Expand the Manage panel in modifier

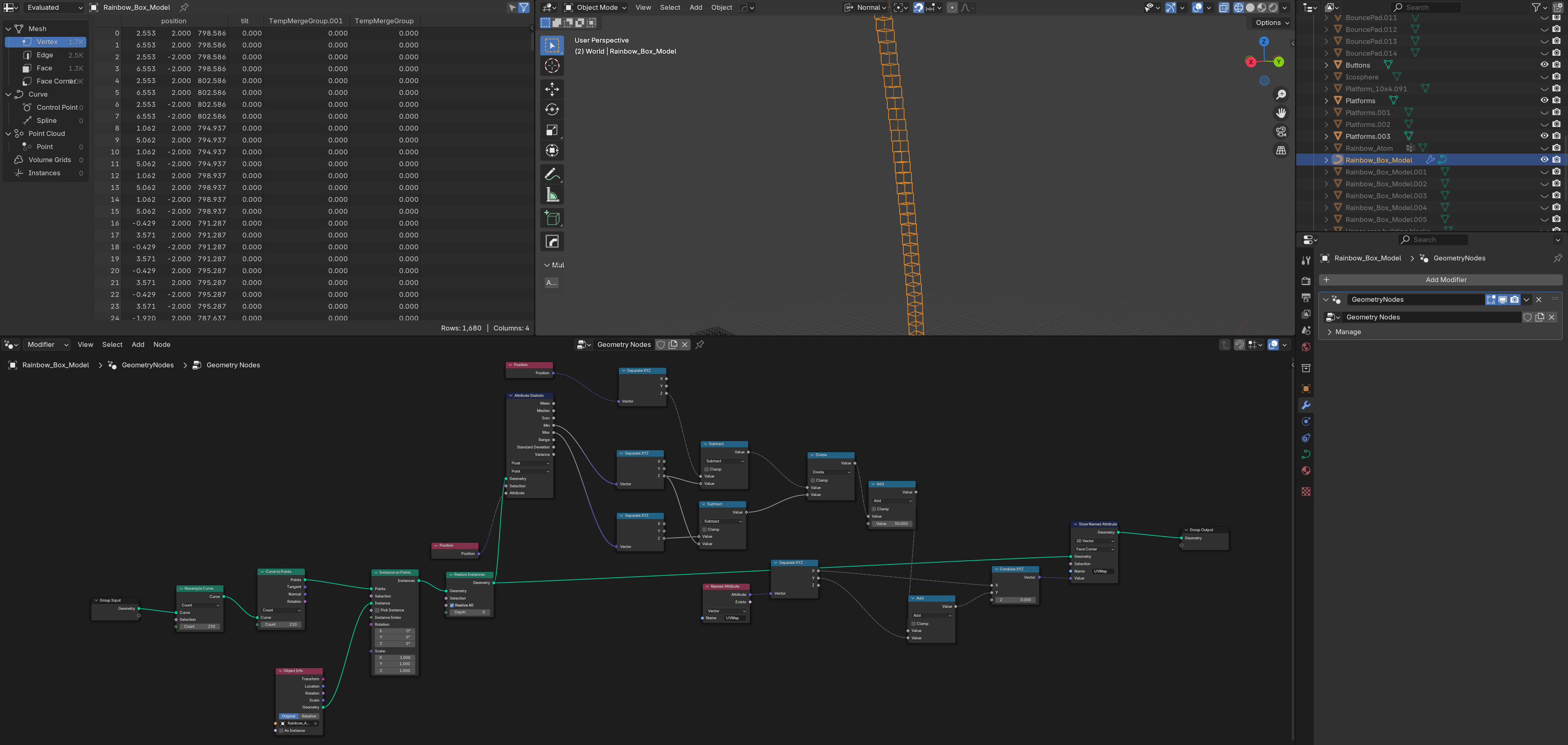point(1348,332)
